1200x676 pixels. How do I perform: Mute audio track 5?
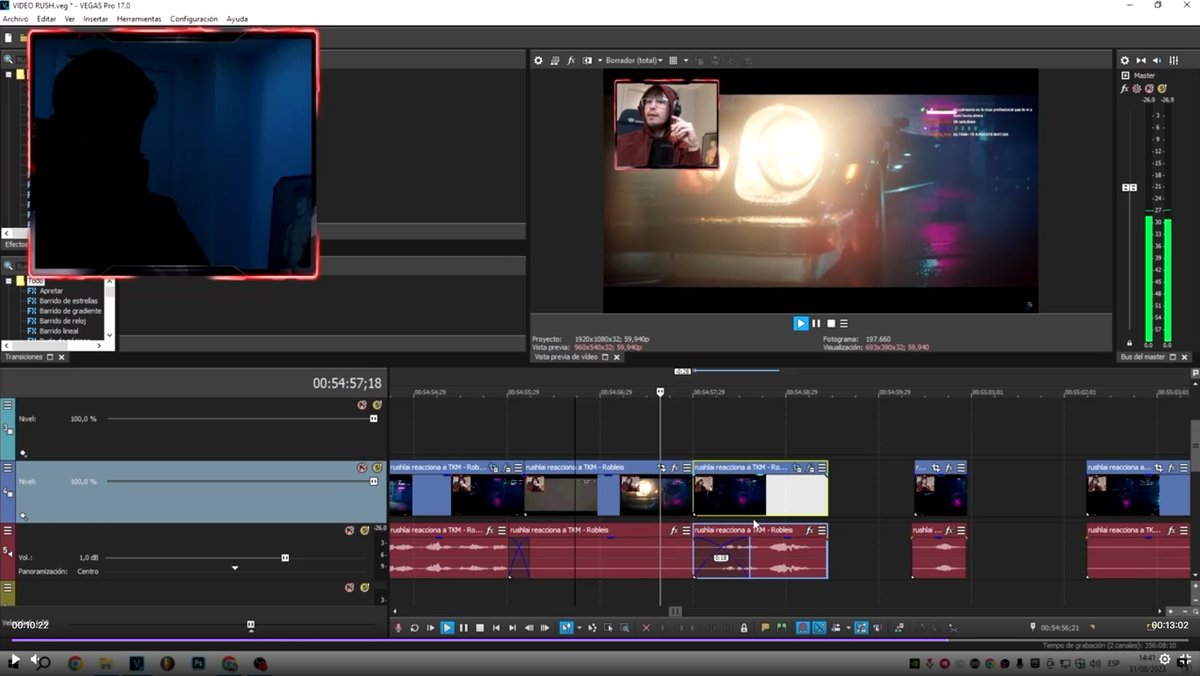click(x=350, y=530)
